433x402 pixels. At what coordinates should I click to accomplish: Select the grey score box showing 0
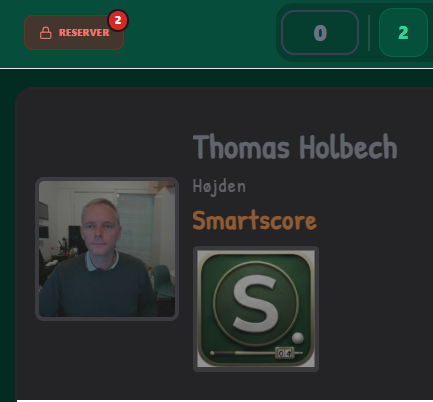point(320,33)
